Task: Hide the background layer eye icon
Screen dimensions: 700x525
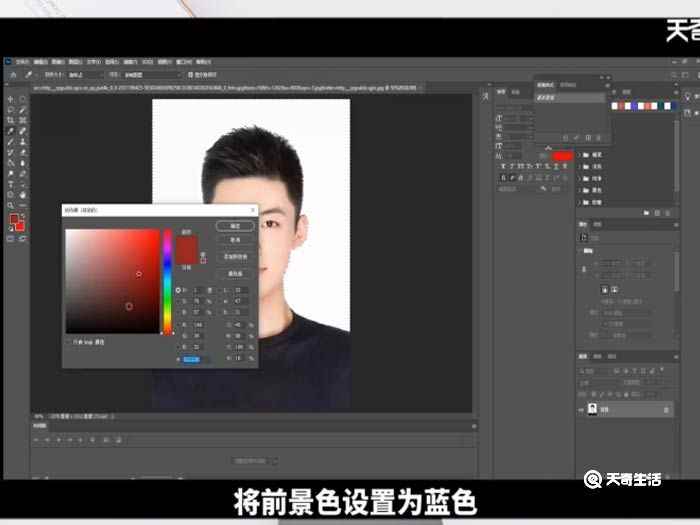Action: [x=581, y=410]
